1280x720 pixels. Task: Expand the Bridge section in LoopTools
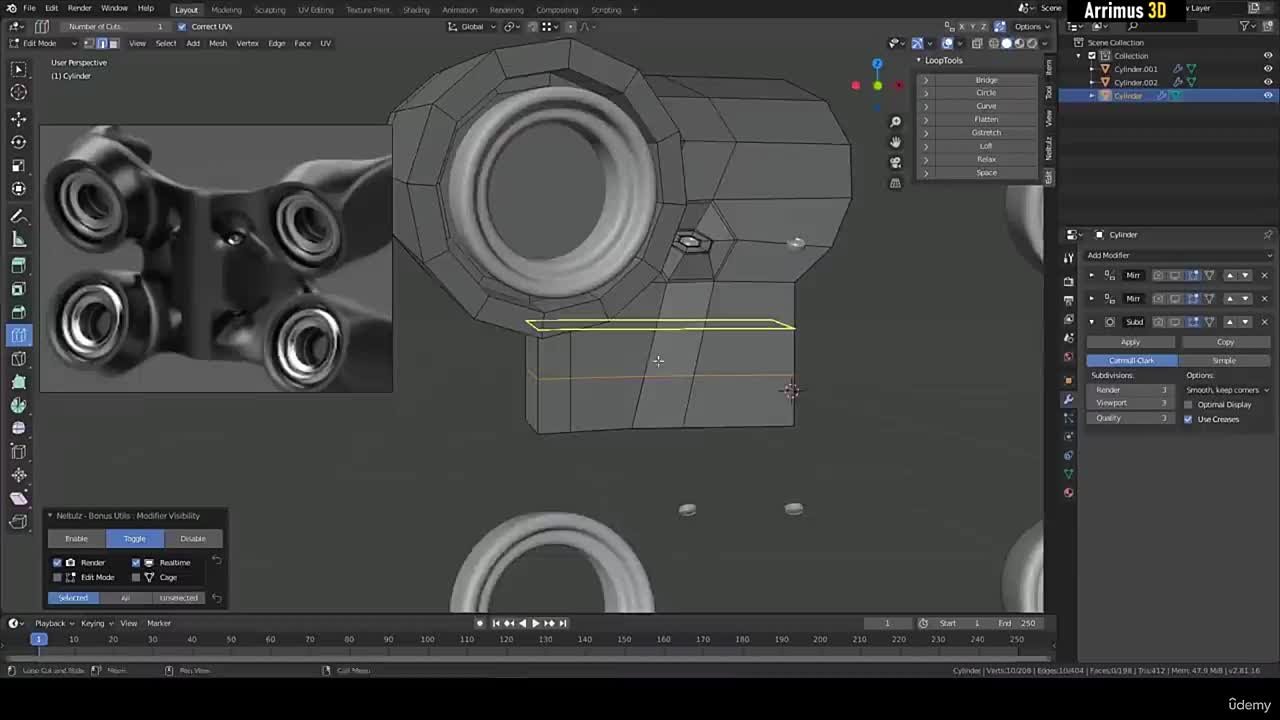tap(925, 79)
